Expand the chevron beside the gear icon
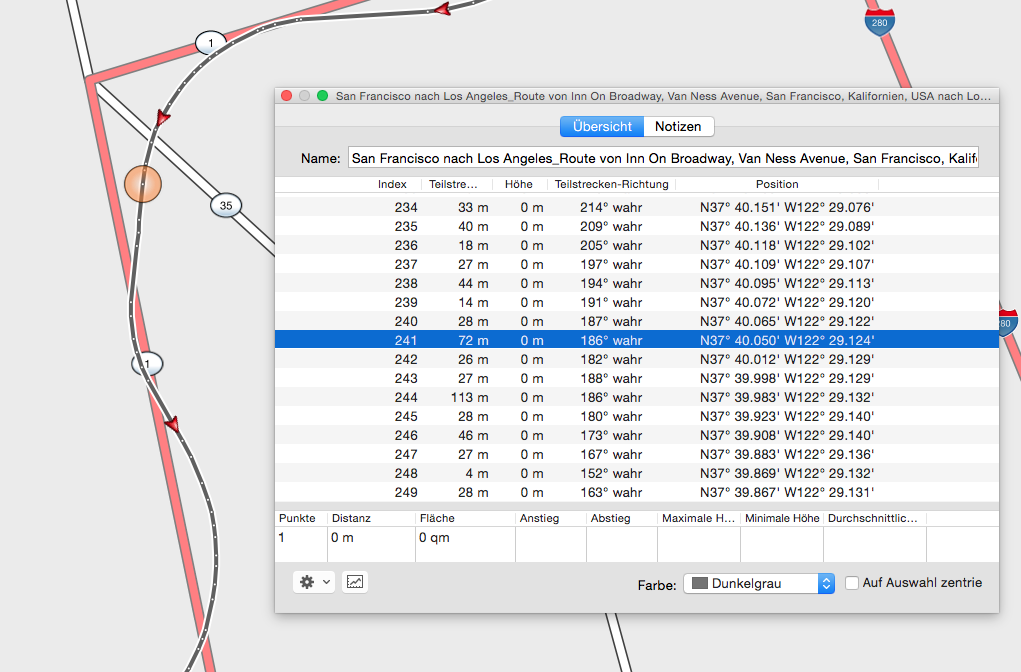The image size is (1021, 672). [x=327, y=583]
